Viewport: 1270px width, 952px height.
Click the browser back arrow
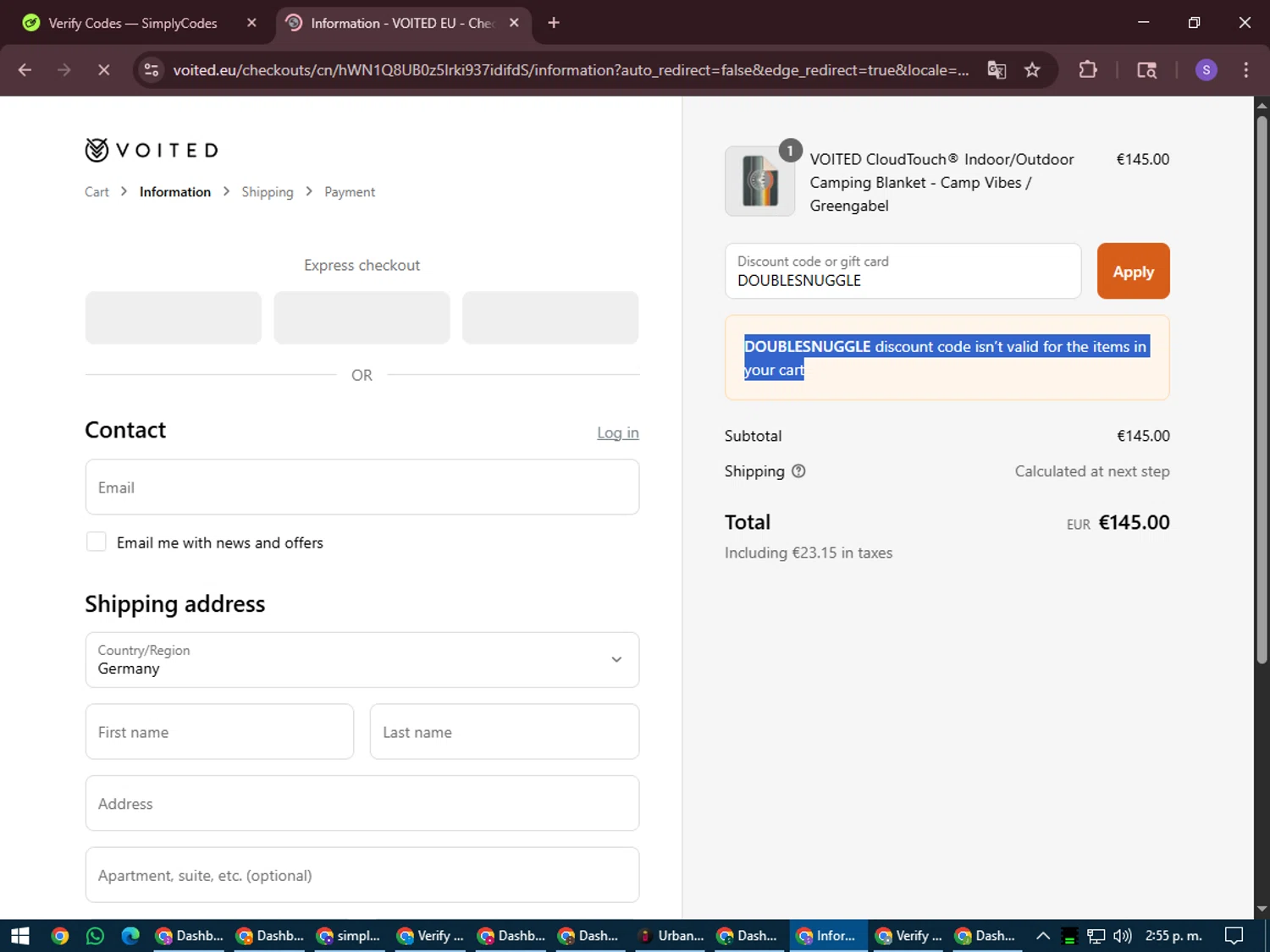(x=25, y=70)
